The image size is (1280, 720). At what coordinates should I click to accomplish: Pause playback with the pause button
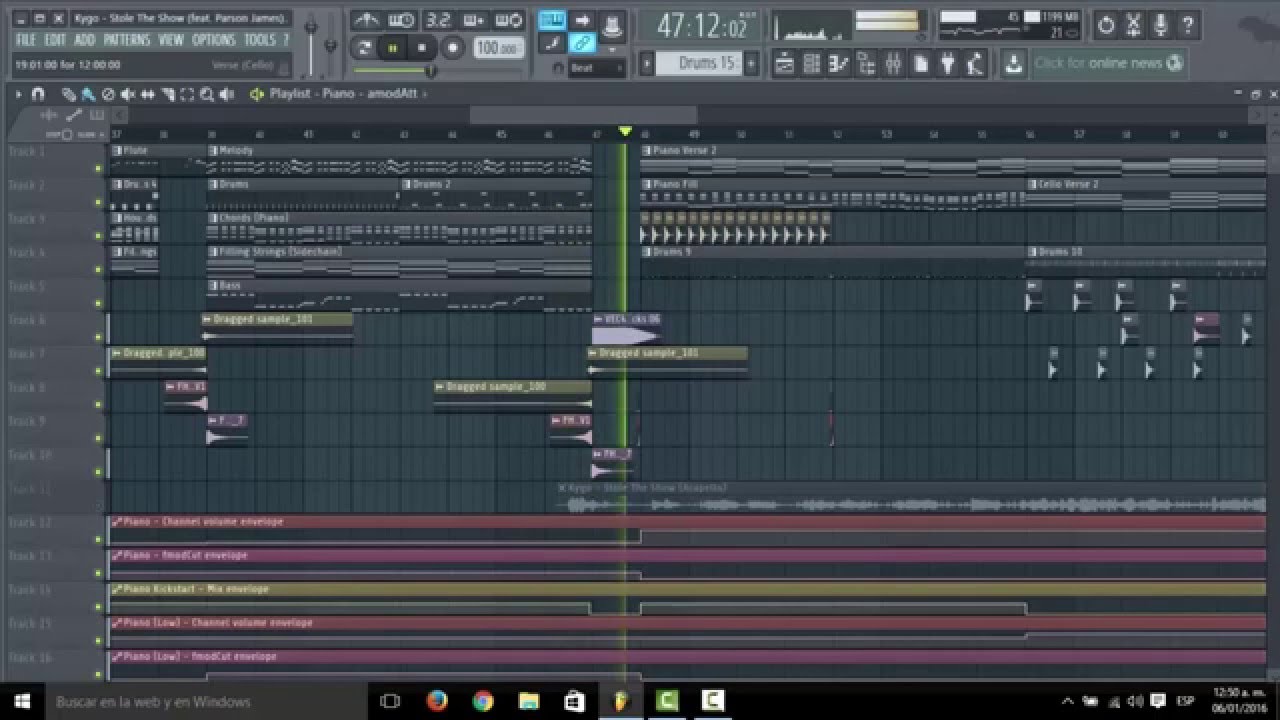point(393,47)
